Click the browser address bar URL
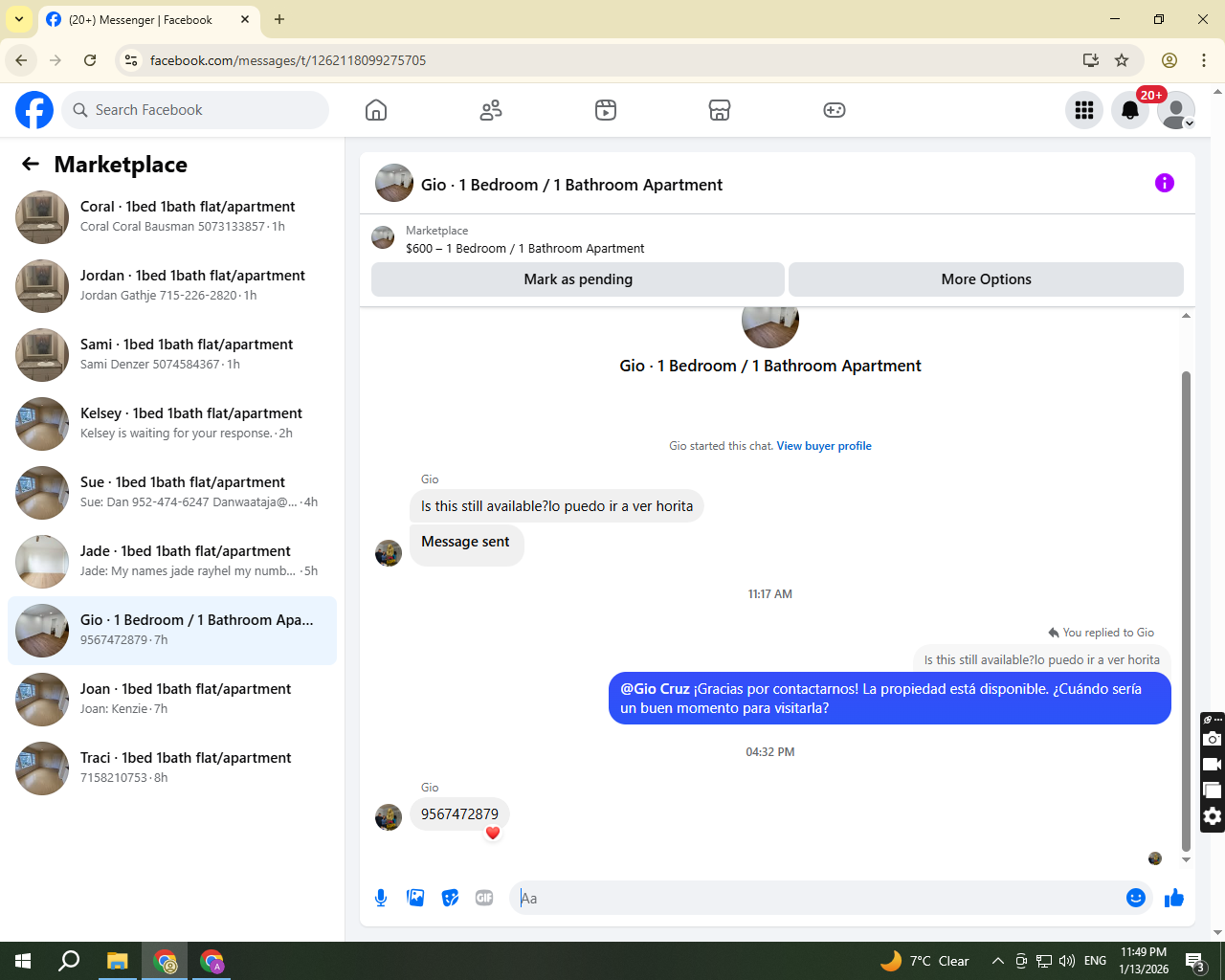The height and width of the screenshot is (980, 1225). [x=288, y=60]
